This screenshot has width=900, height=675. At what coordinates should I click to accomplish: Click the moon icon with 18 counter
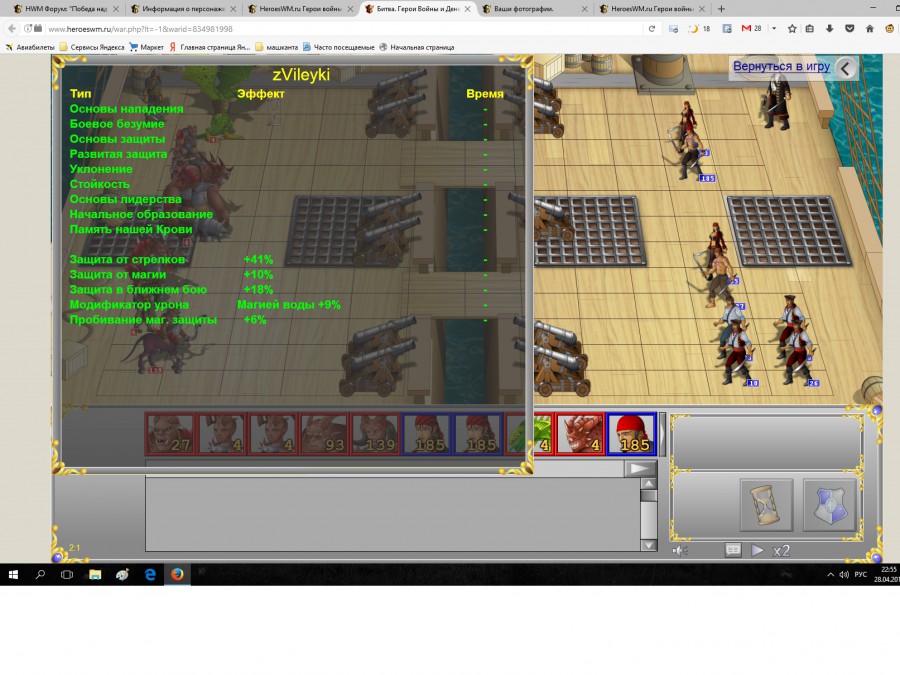tap(698, 29)
